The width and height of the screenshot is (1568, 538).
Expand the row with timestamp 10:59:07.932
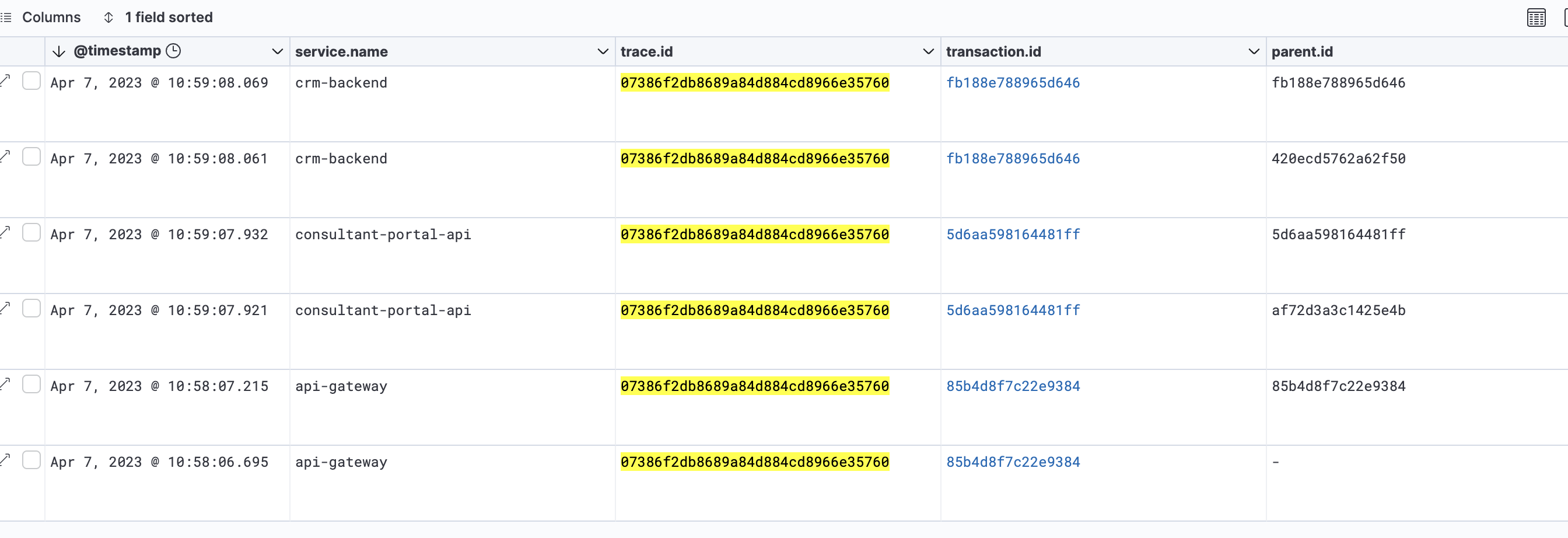pos(5,232)
